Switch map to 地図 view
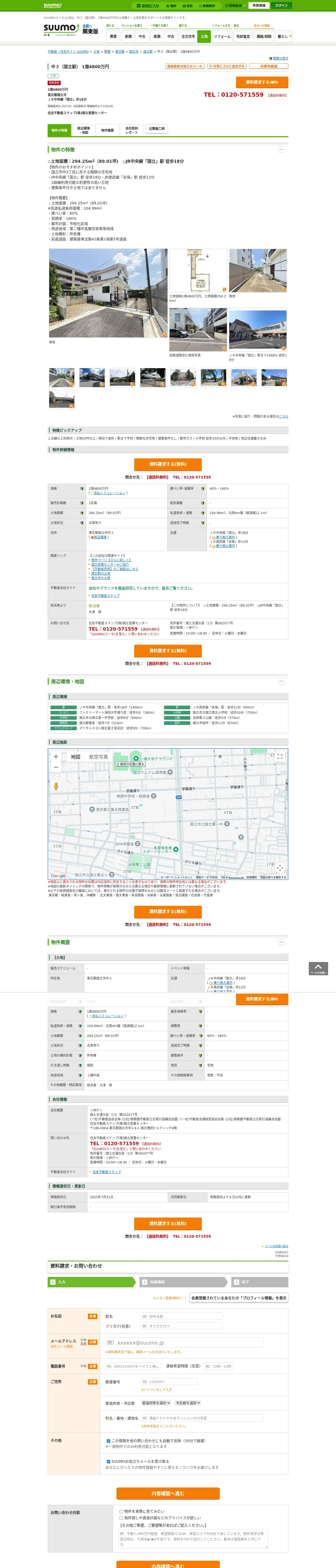The image size is (336, 1568). coord(76,757)
